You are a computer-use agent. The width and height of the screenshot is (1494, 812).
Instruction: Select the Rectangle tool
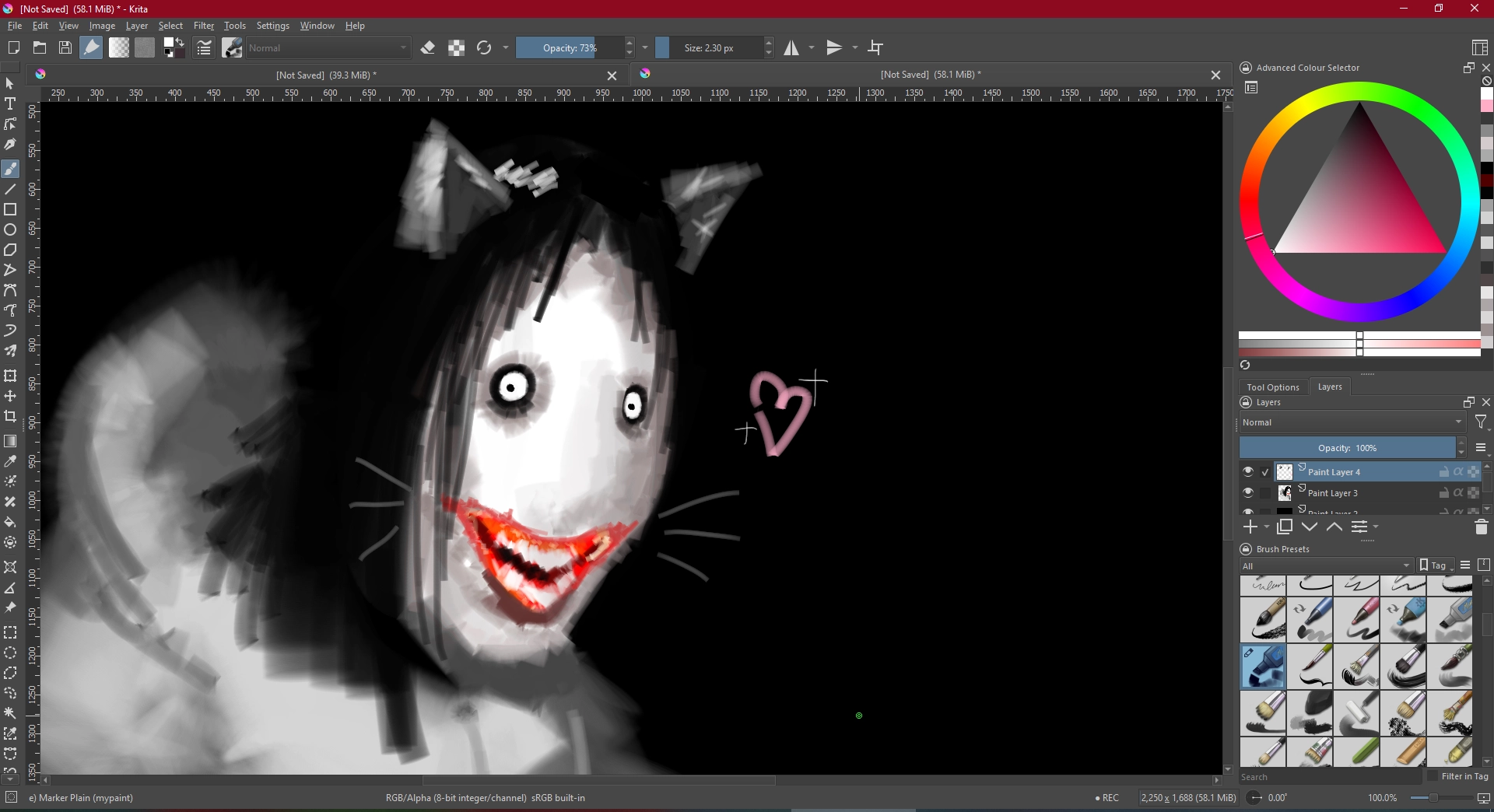[10, 210]
